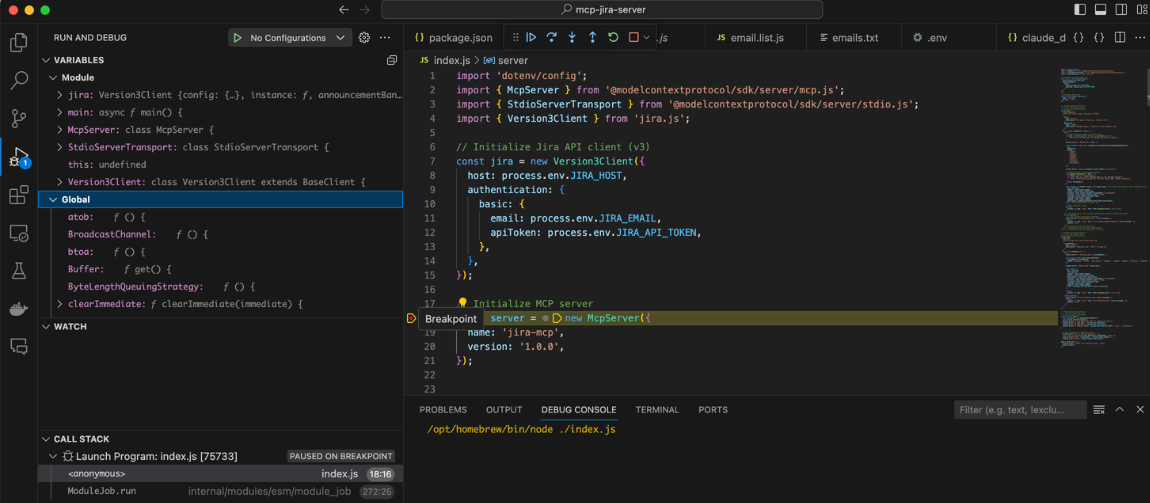Toggle the breakpoint on the server line

[411, 318]
